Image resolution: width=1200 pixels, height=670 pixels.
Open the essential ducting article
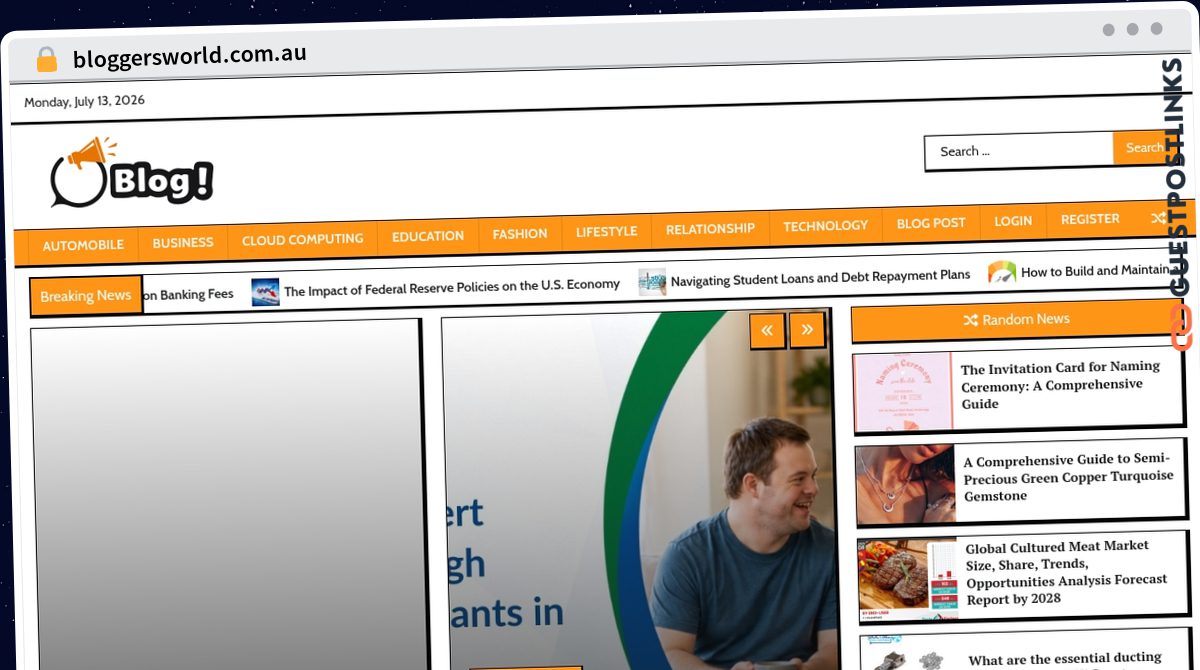(x=1065, y=660)
